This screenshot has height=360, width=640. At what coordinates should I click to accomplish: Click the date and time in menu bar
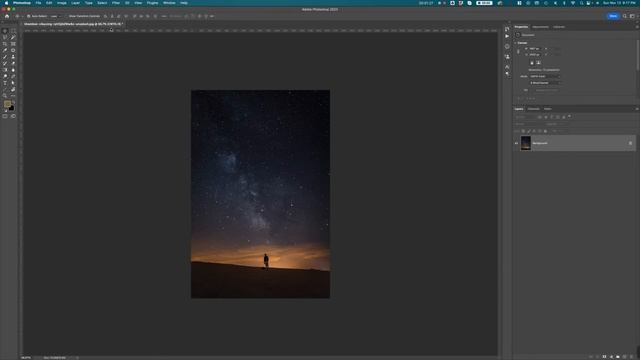[619, 3]
